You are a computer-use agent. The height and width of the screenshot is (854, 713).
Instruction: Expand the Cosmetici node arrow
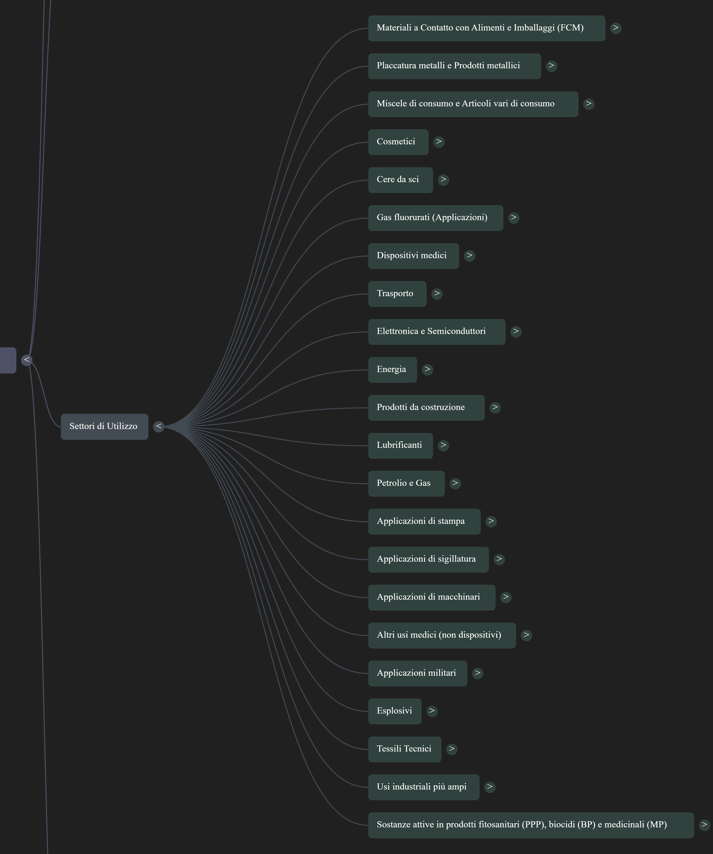(439, 142)
